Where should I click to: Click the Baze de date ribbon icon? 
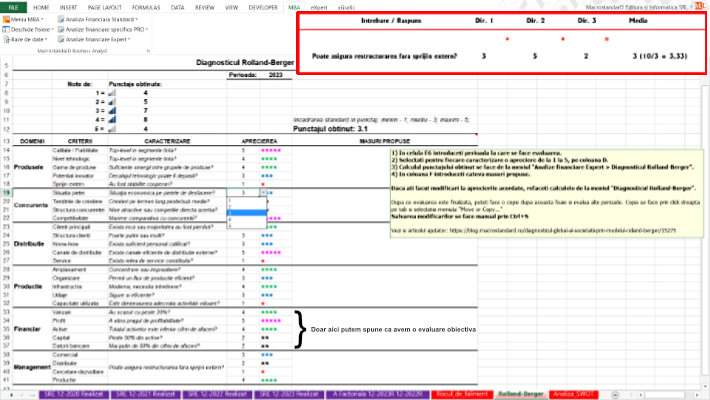(26, 39)
